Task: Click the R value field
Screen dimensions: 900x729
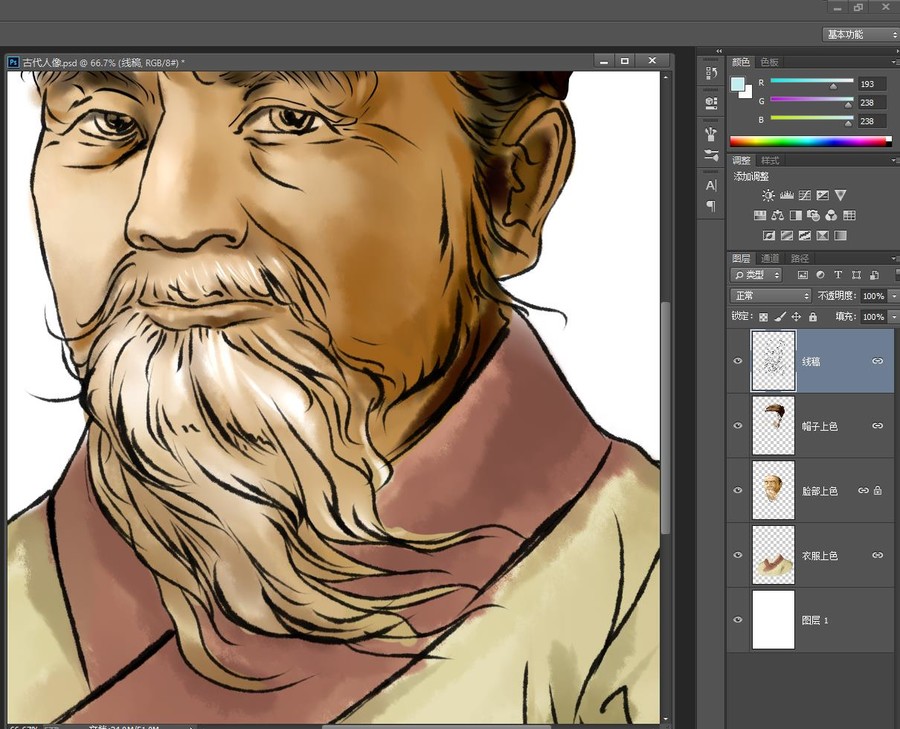Action: pyautogui.click(x=872, y=84)
